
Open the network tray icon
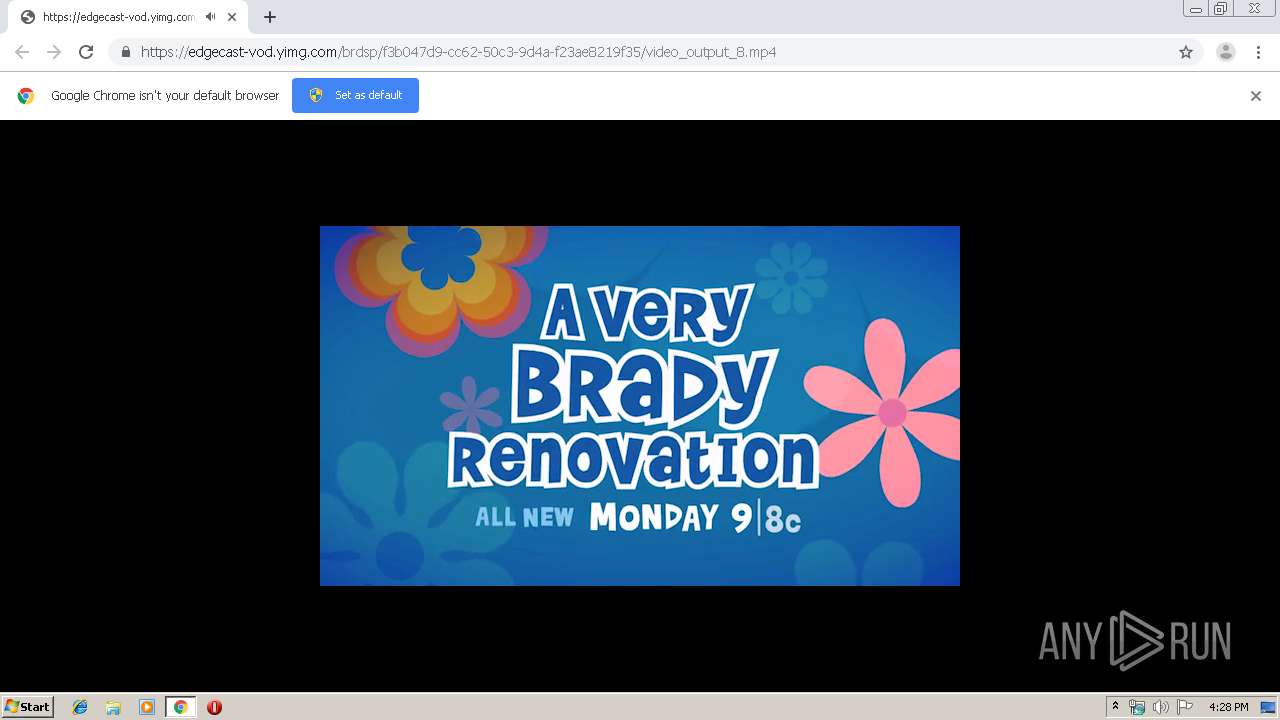[1137, 707]
